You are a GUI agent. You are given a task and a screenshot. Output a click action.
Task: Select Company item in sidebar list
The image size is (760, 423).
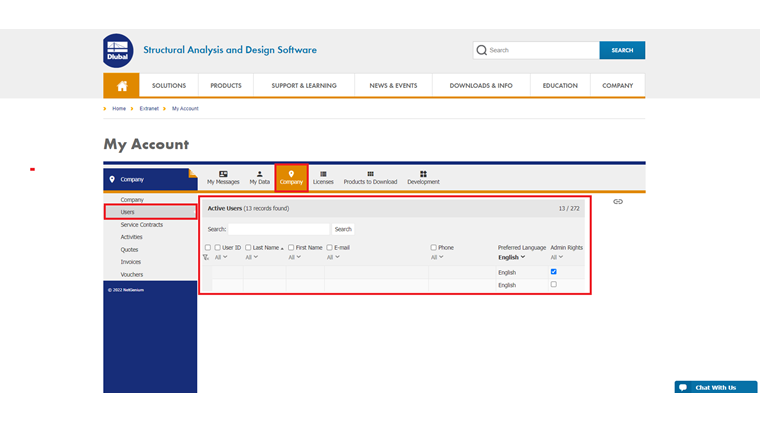tap(132, 200)
